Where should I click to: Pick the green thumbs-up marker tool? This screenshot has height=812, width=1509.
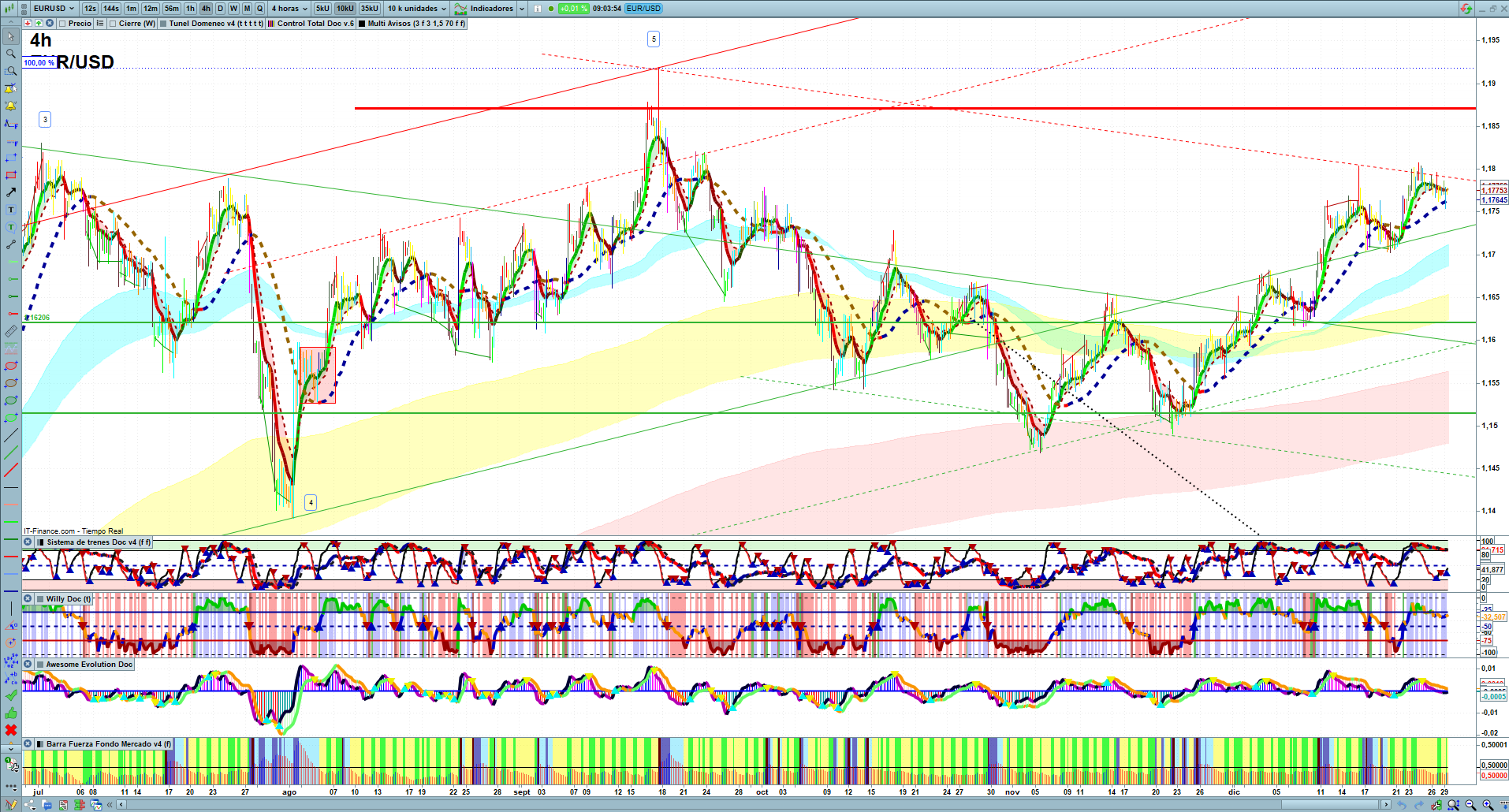(10, 713)
